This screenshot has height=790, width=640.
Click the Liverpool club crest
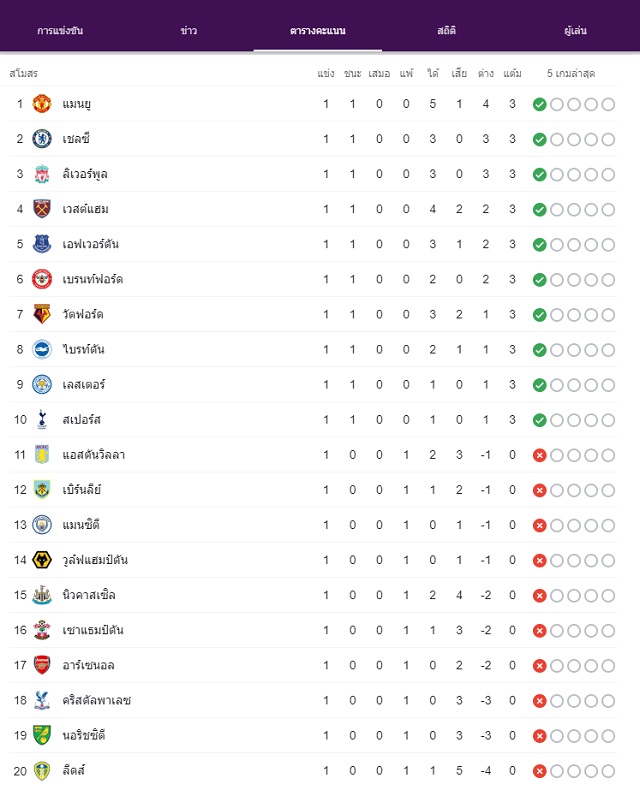point(42,174)
